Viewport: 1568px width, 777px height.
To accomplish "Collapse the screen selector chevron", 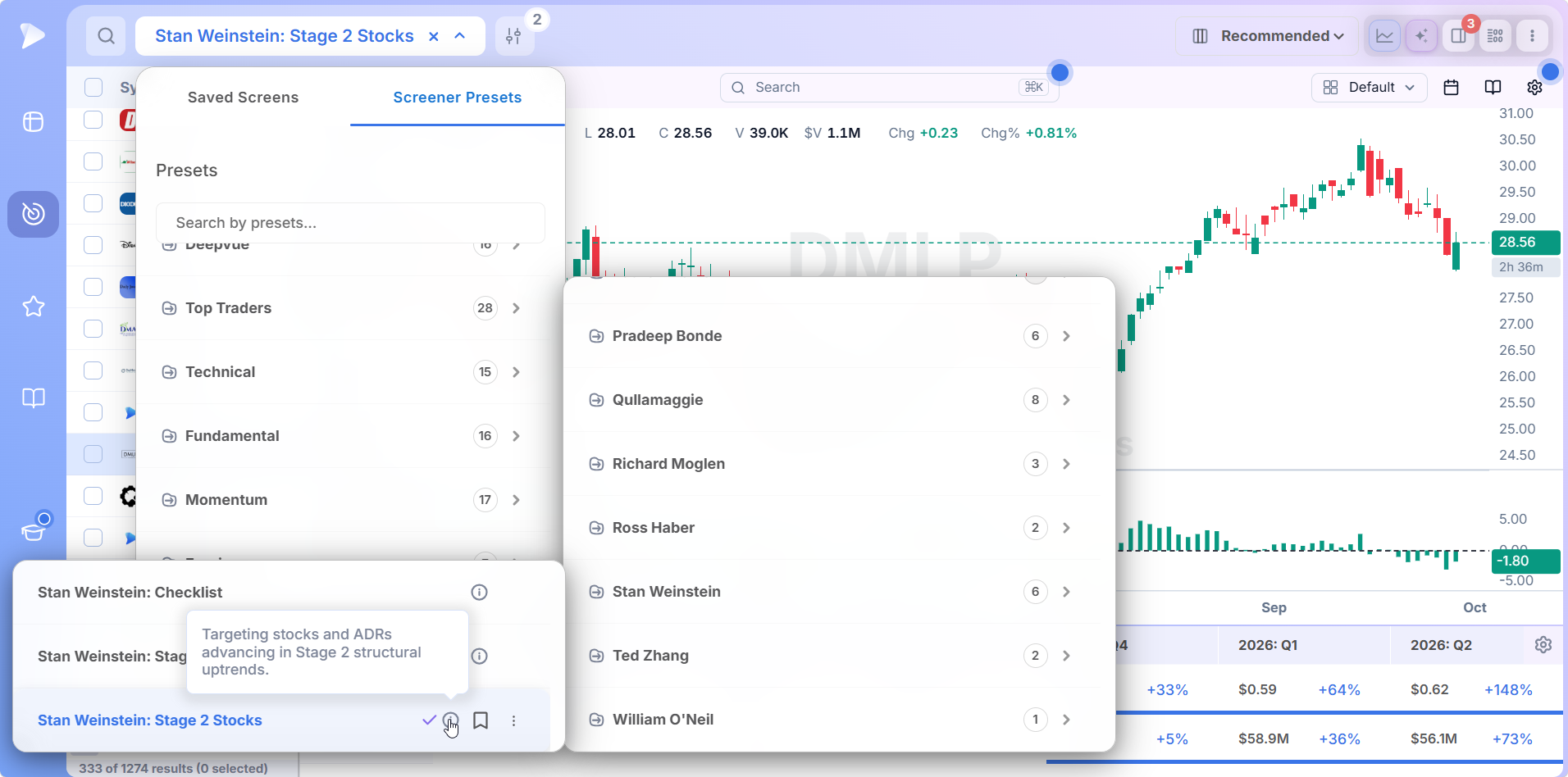I will (460, 36).
